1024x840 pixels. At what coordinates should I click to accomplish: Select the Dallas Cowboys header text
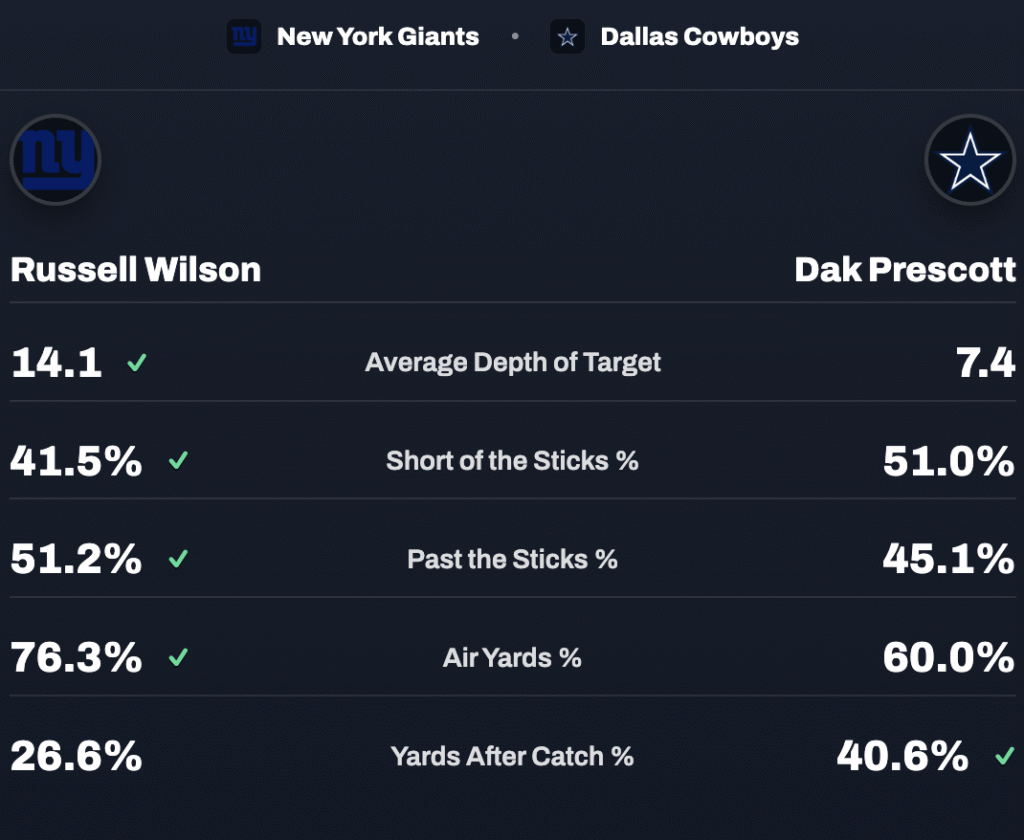tap(699, 37)
